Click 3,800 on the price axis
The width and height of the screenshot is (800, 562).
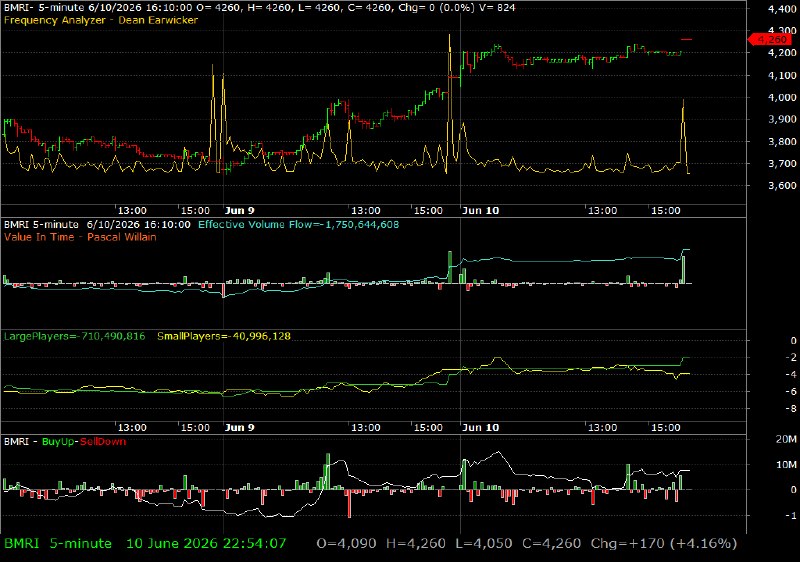click(x=782, y=142)
